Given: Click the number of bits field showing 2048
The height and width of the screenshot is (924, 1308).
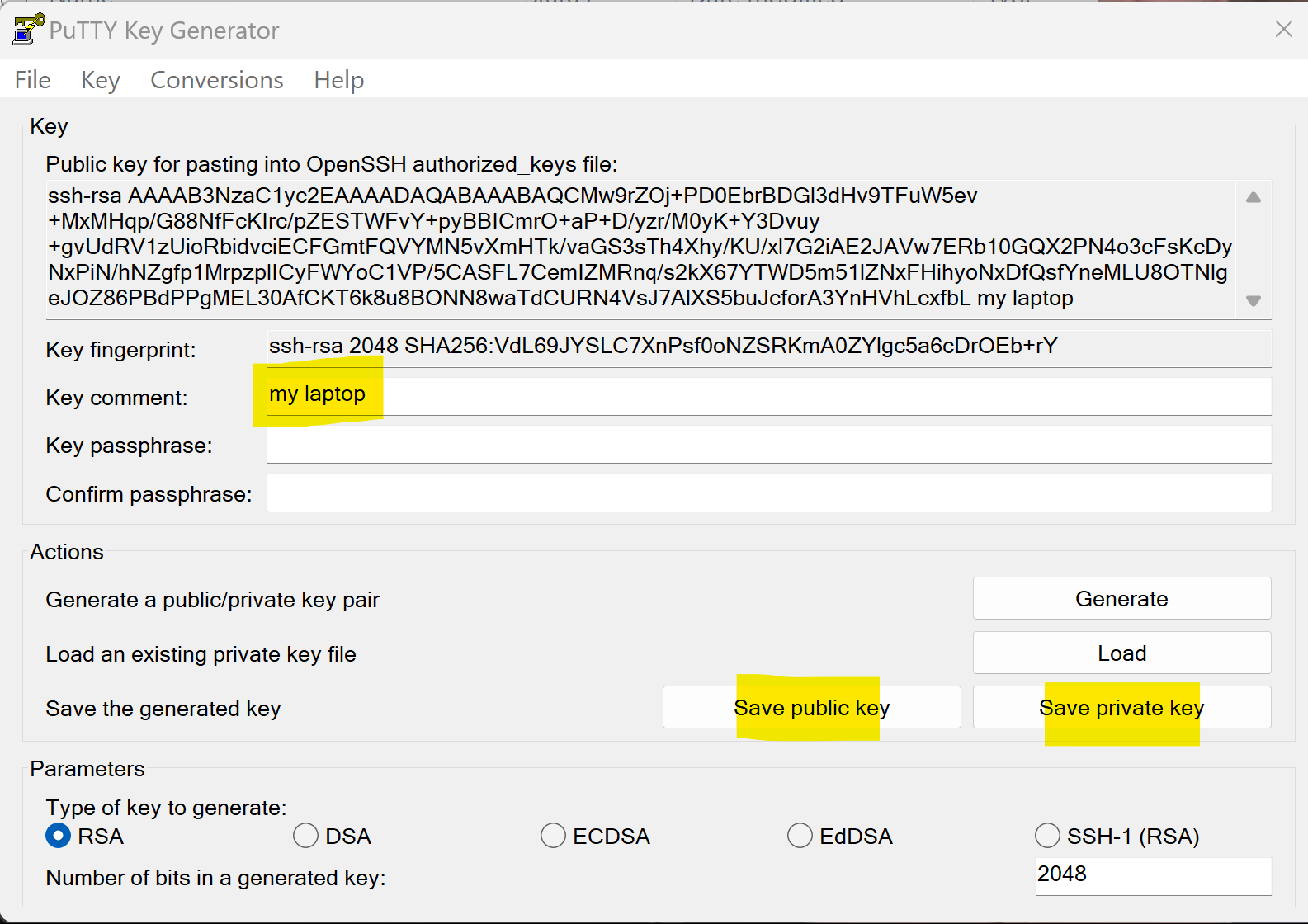Looking at the screenshot, I should (x=1154, y=875).
